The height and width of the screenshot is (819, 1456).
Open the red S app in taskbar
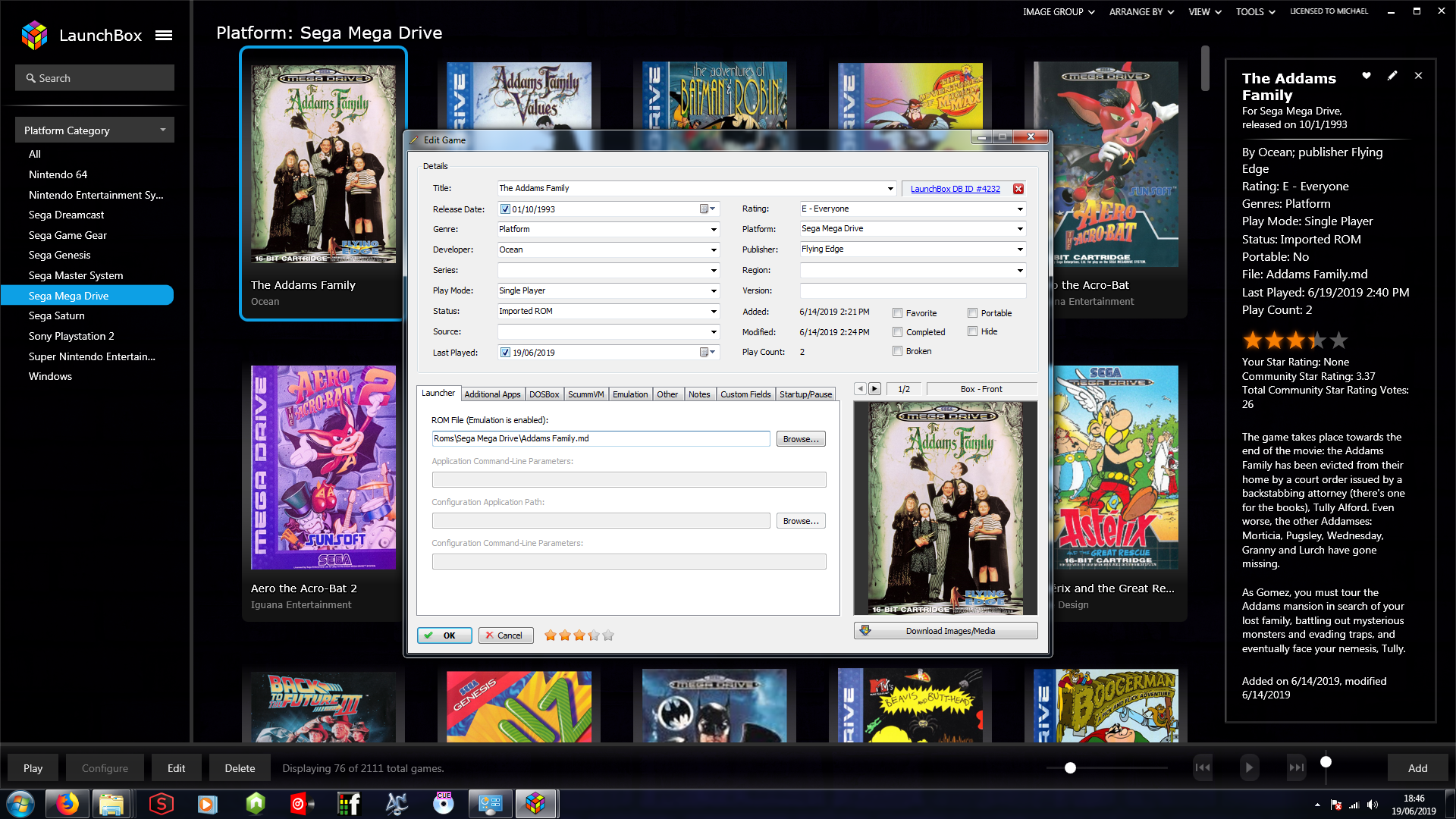[x=161, y=804]
